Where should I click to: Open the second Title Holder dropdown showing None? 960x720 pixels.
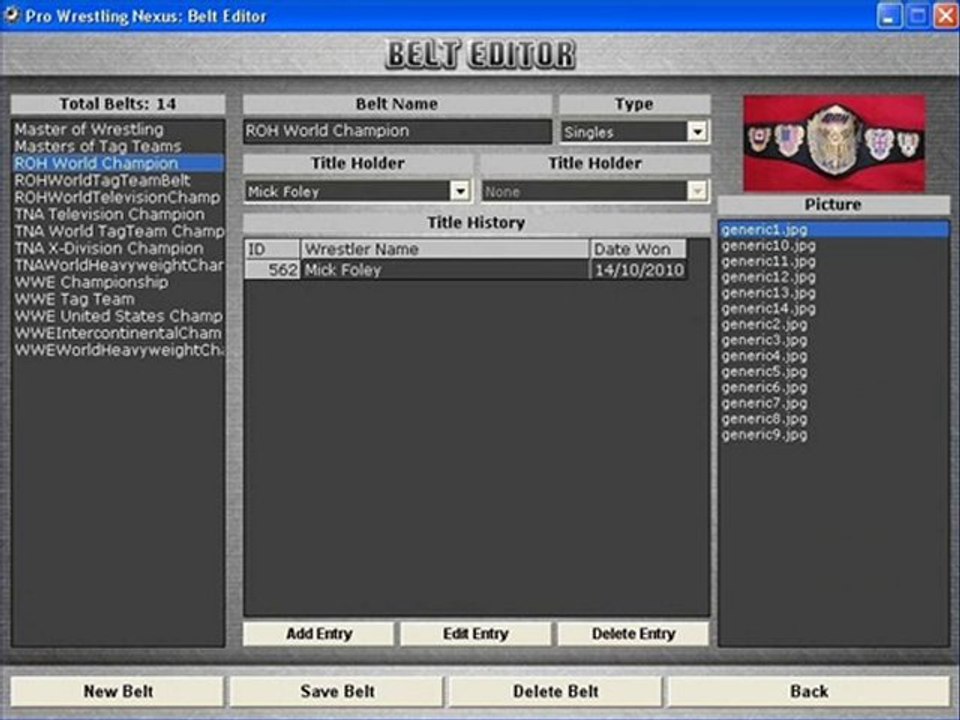pos(697,191)
